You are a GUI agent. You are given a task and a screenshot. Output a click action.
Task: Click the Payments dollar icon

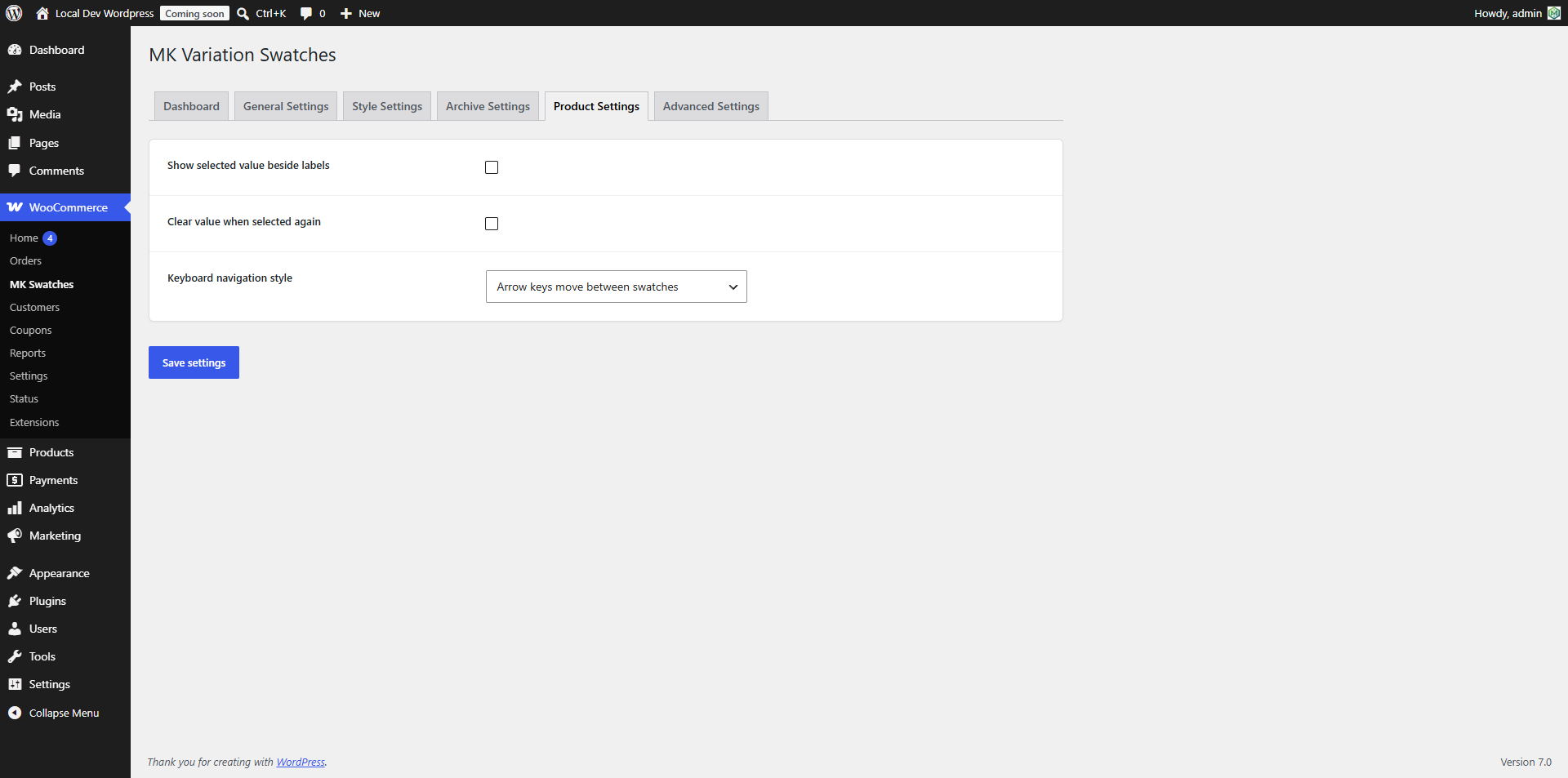[x=15, y=480]
